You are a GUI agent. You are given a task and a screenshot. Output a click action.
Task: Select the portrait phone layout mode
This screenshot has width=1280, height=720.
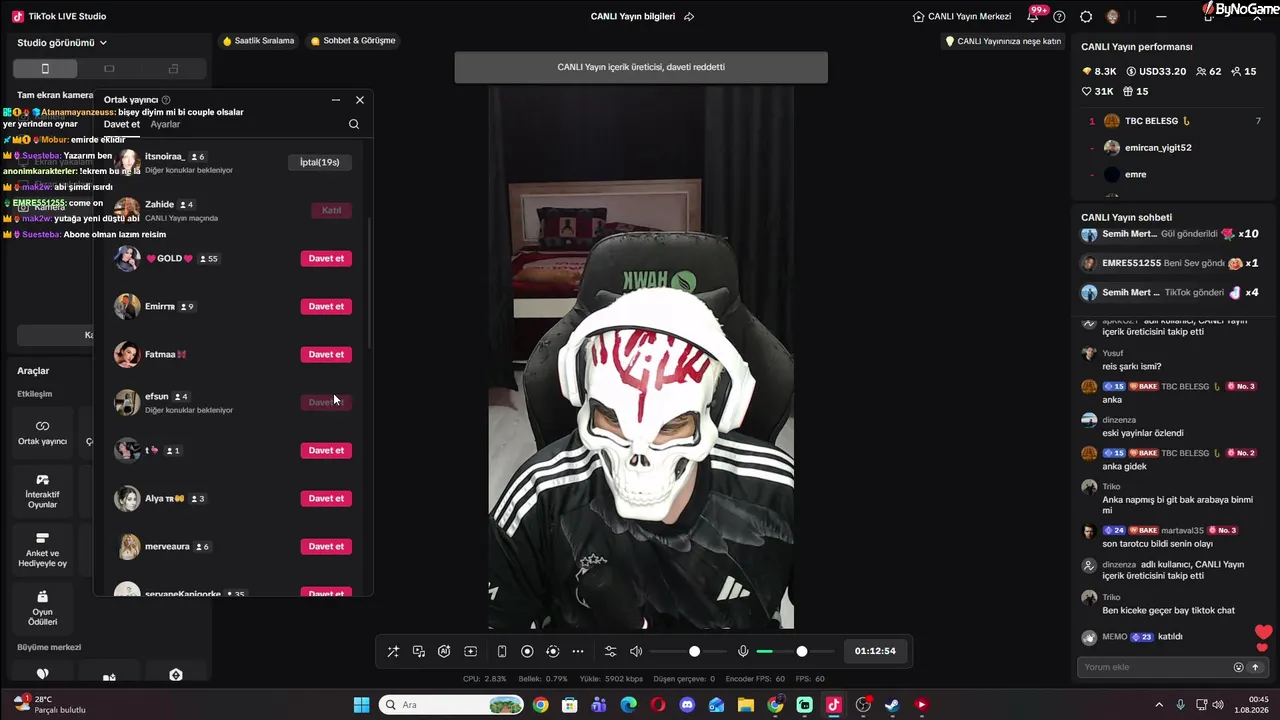45,69
